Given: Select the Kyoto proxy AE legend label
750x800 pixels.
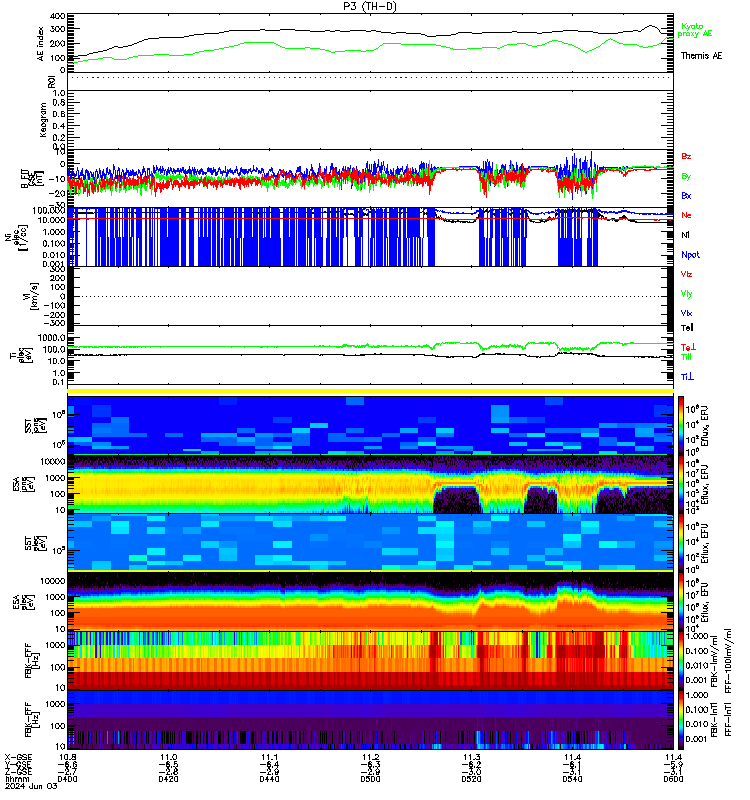Looking at the screenshot, I should tap(694, 30).
